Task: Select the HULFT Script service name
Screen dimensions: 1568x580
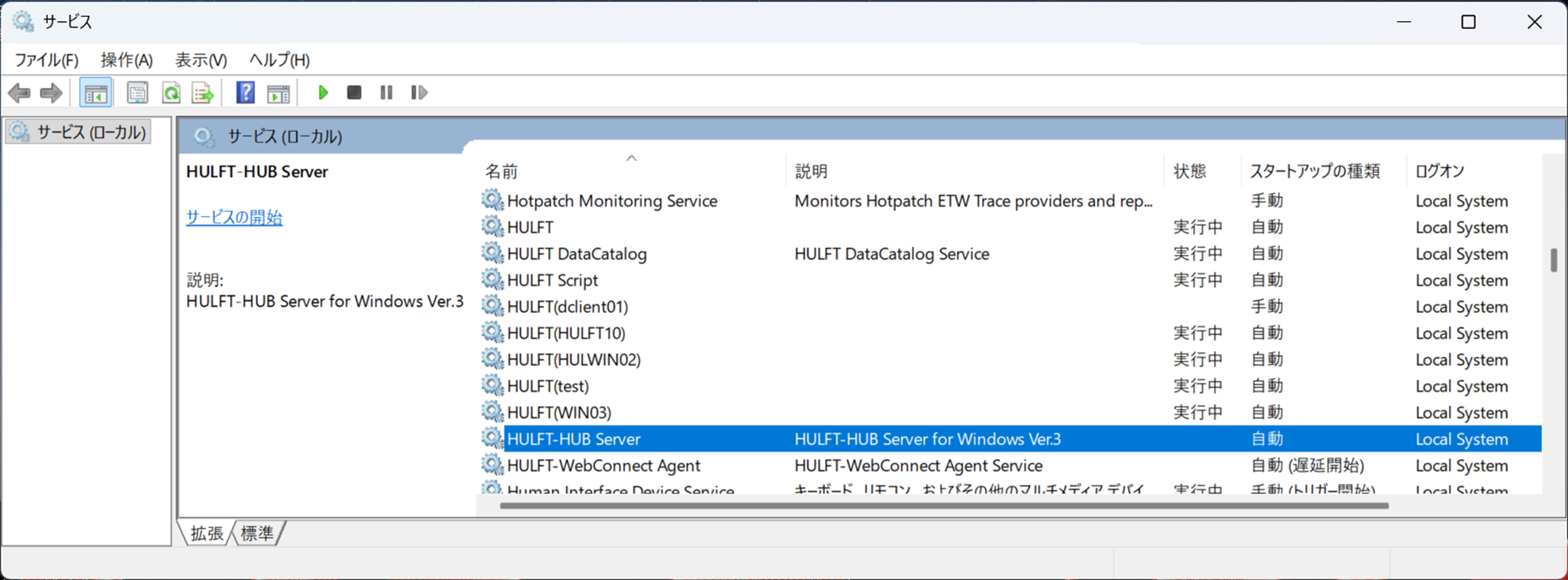Action: click(x=552, y=280)
